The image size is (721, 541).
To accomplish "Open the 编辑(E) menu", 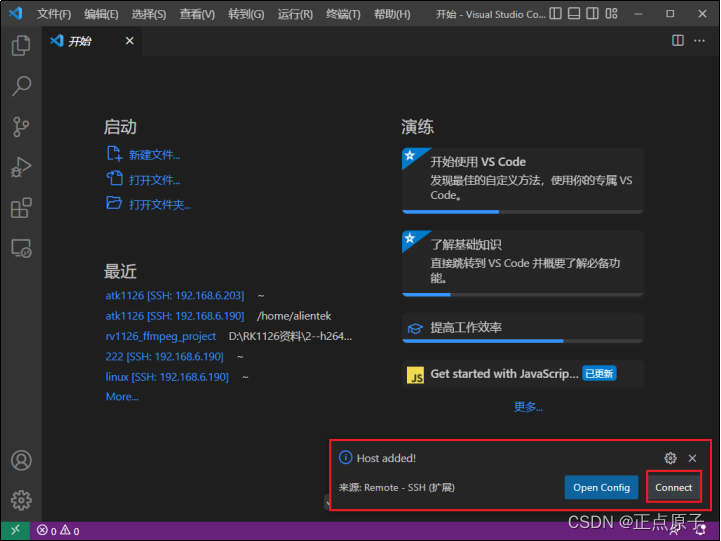I will coord(101,14).
